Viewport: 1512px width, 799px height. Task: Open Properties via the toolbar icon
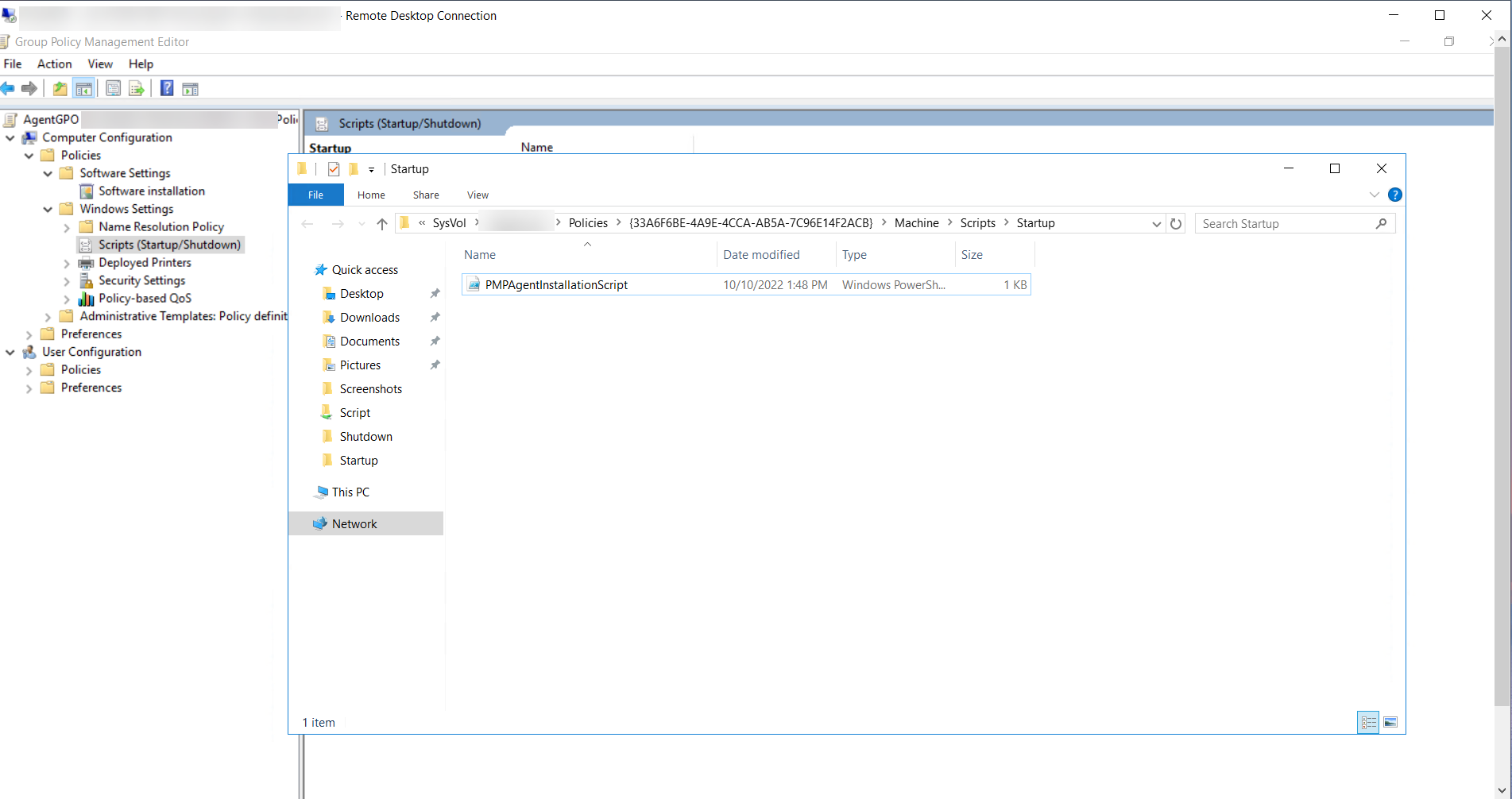tap(113, 88)
